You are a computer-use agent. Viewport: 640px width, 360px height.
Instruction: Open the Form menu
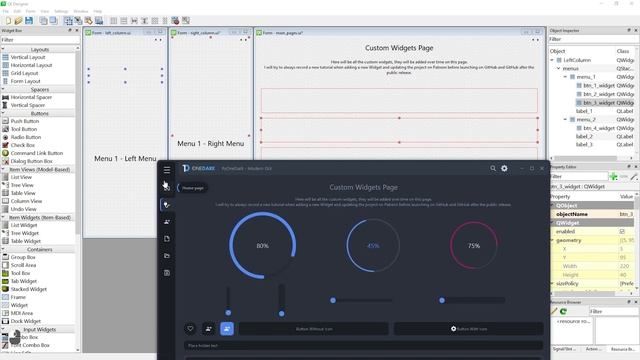click(31, 11)
